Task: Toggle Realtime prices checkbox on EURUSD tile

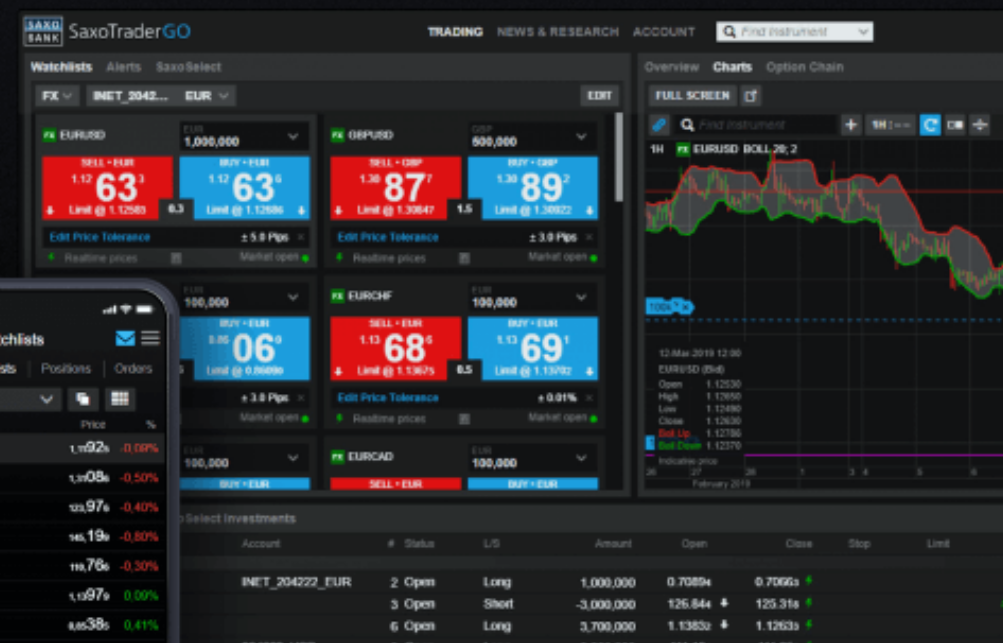Action: click(176, 258)
